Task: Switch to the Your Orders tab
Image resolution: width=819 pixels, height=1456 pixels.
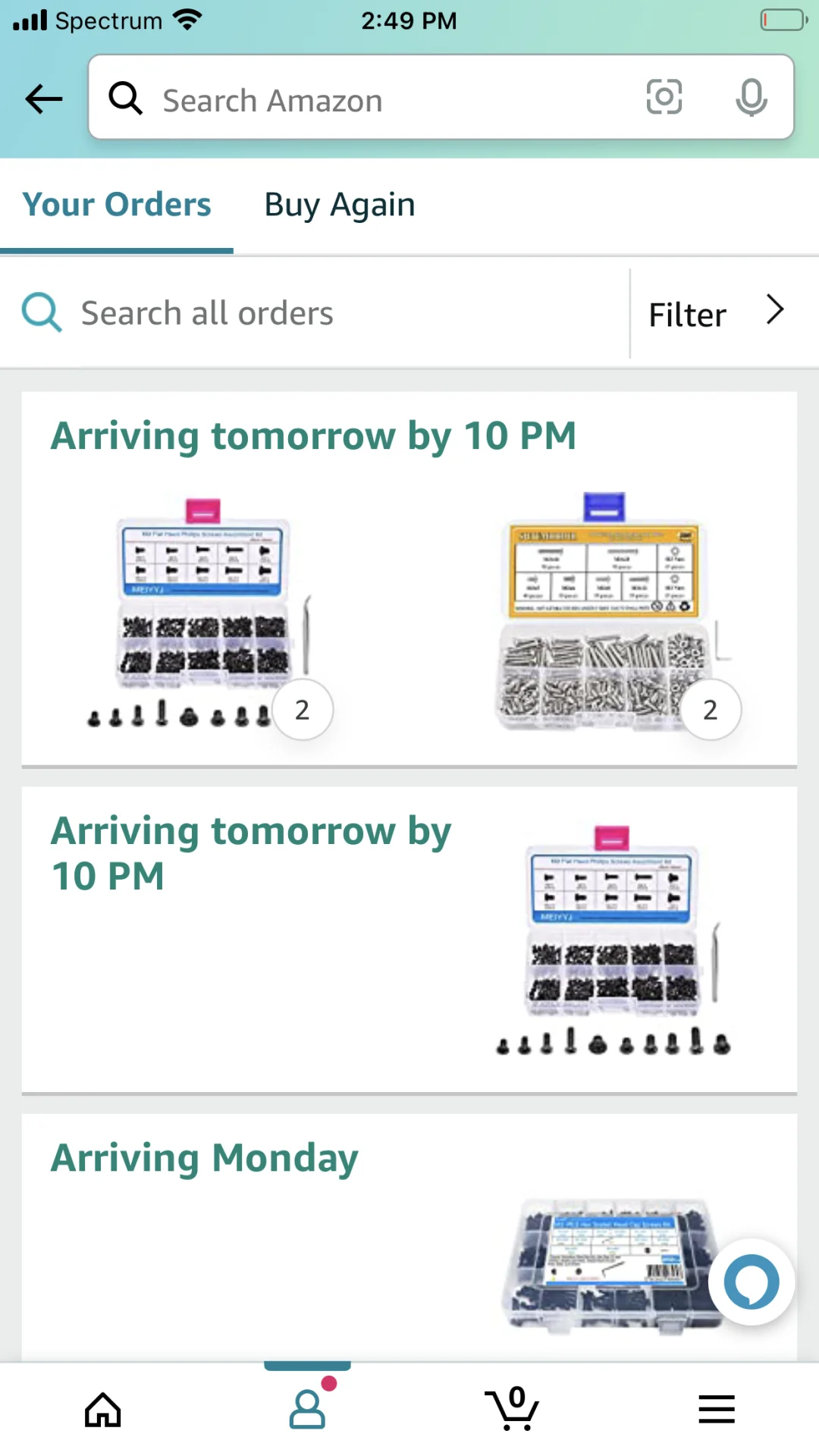Action: coord(117,205)
